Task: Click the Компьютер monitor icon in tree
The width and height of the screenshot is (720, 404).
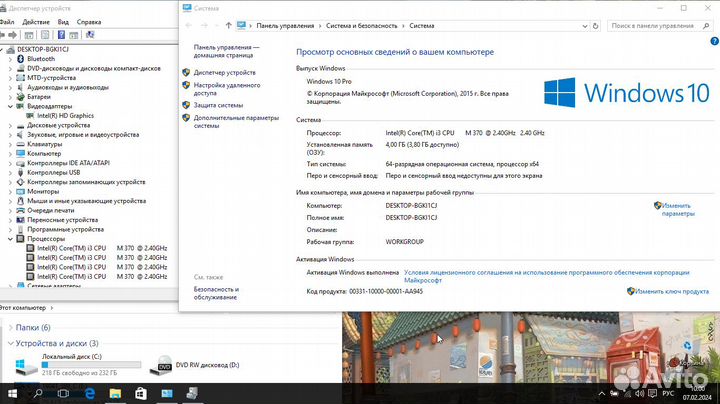Action: point(20,153)
